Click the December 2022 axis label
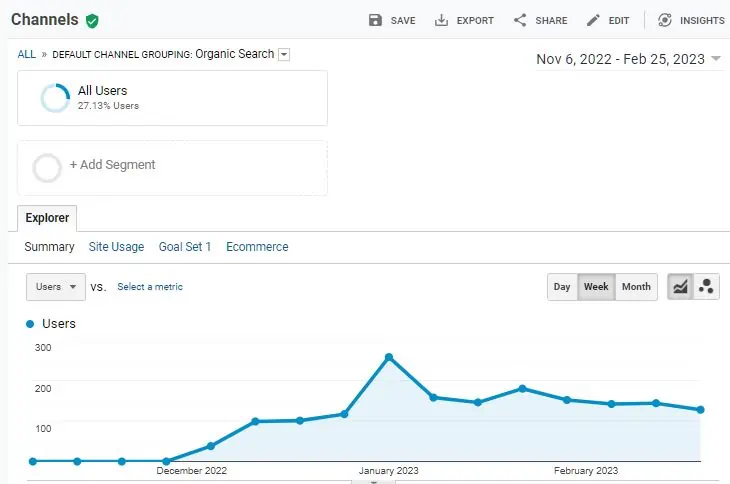The image size is (730, 484). tap(191, 471)
